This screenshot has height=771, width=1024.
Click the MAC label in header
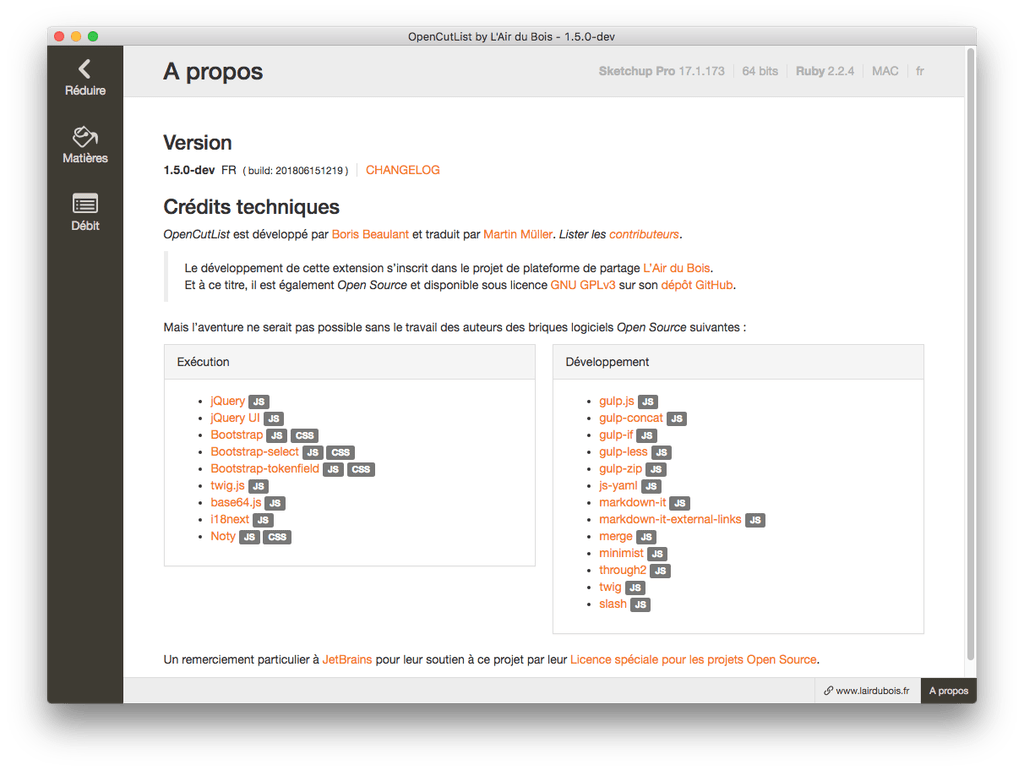pyautogui.click(x=885, y=71)
